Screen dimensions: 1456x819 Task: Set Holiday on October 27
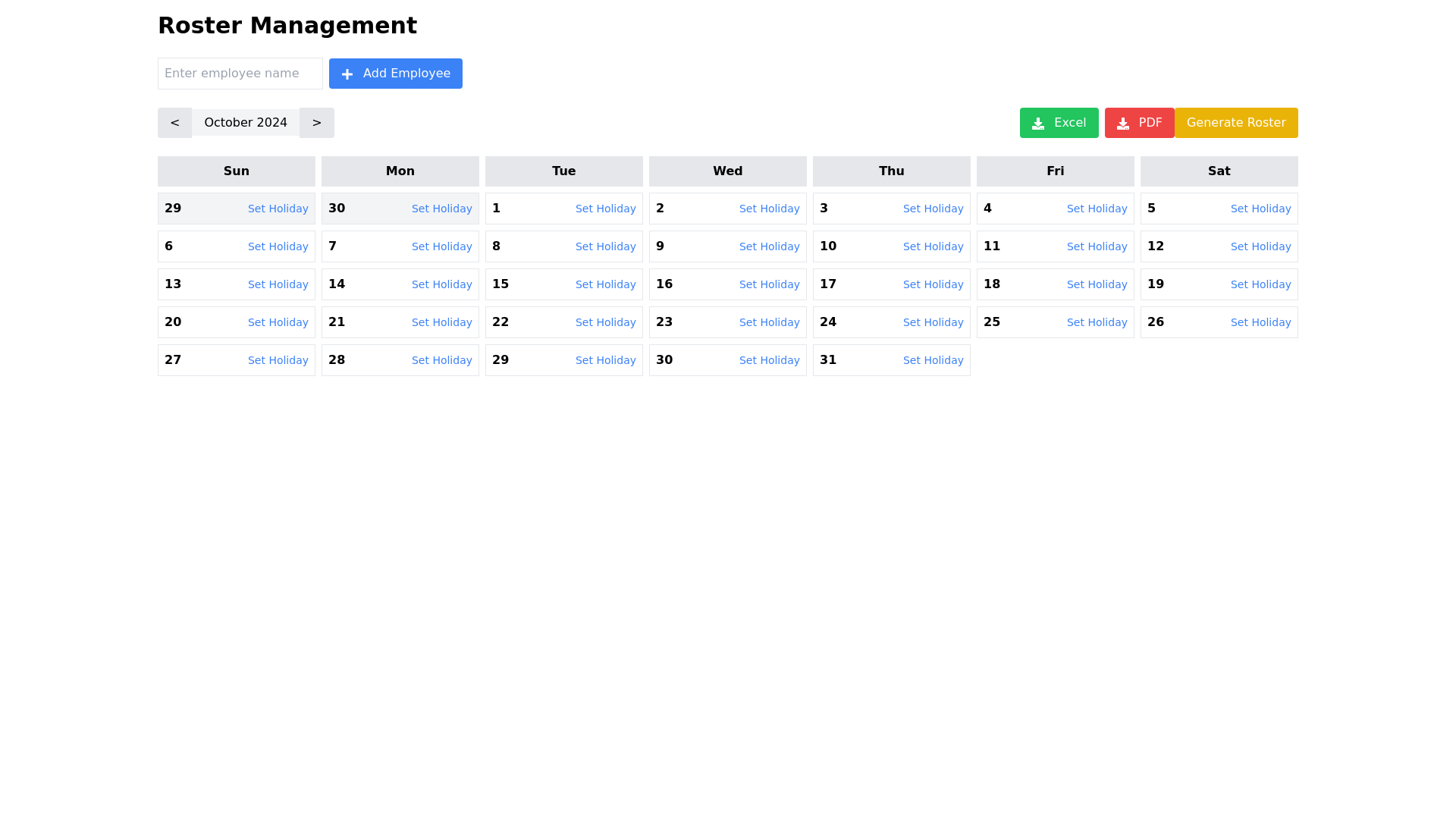278,360
